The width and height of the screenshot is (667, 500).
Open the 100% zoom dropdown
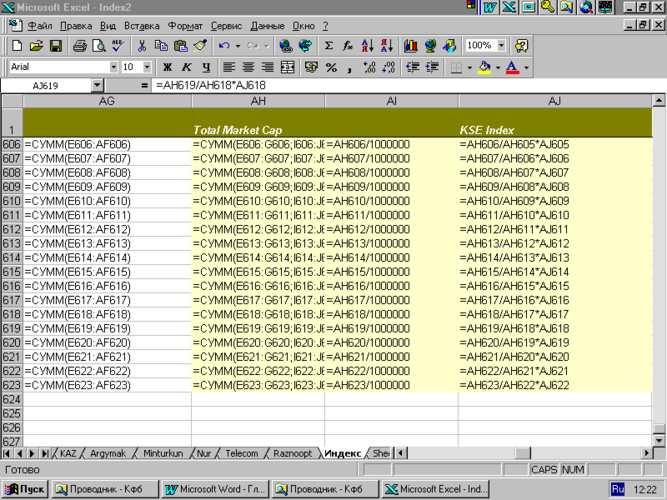point(500,46)
